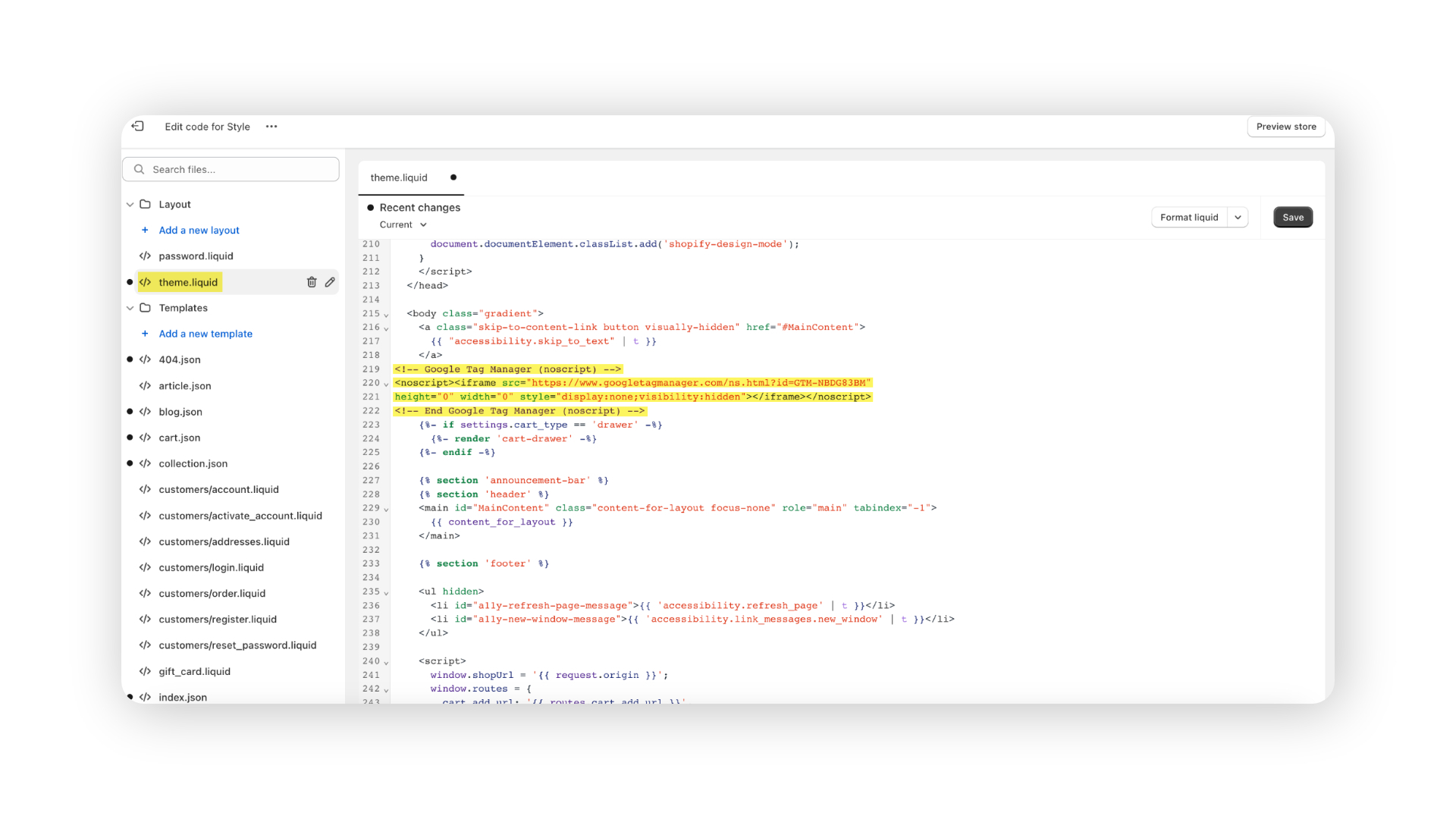Viewport: 1456px width, 819px height.
Task: Click line number 219 in gutter
Action: [x=371, y=369]
